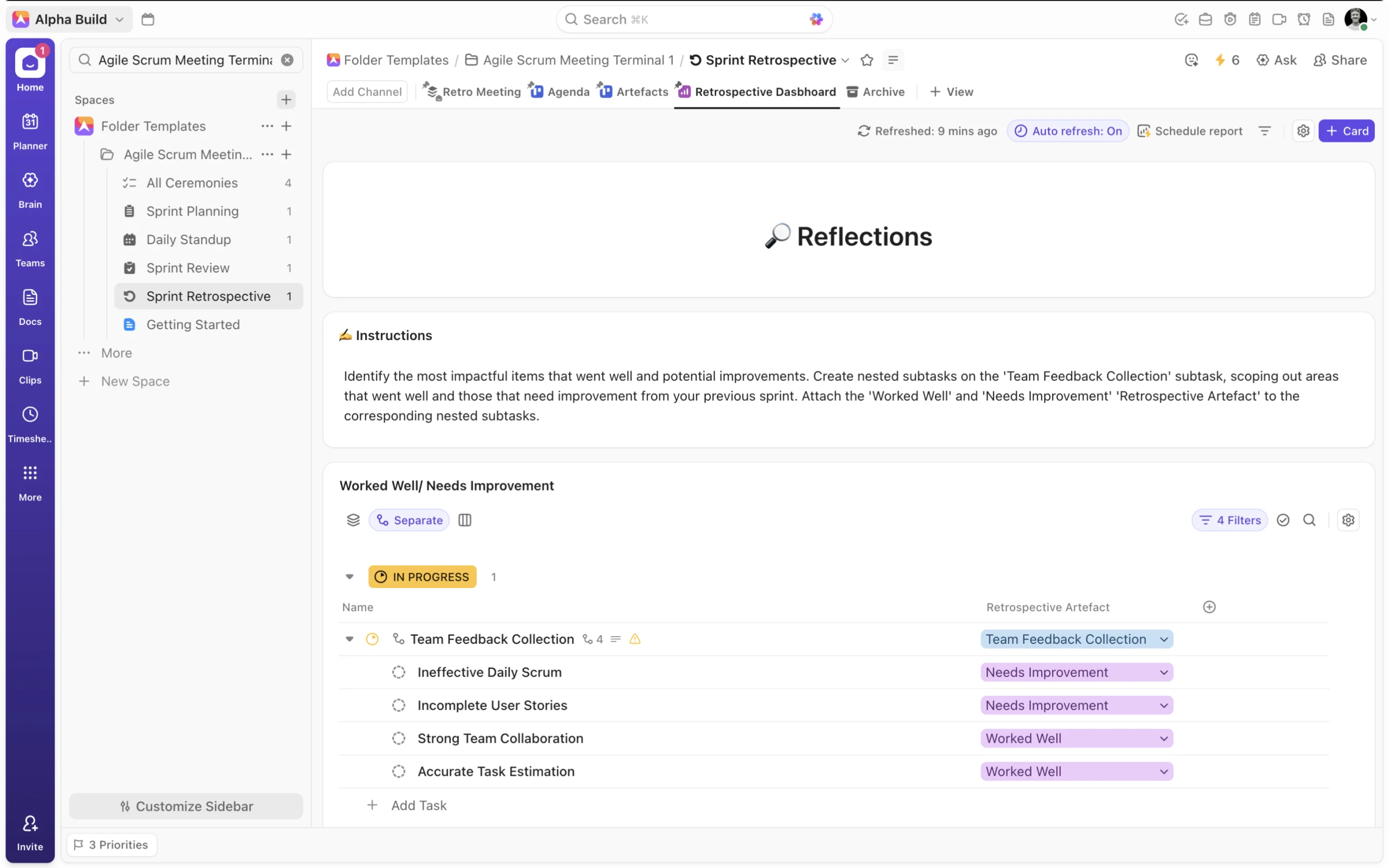The height and width of the screenshot is (868, 1389).
Task: Collapse the IN PROGRESS group
Action: point(349,577)
